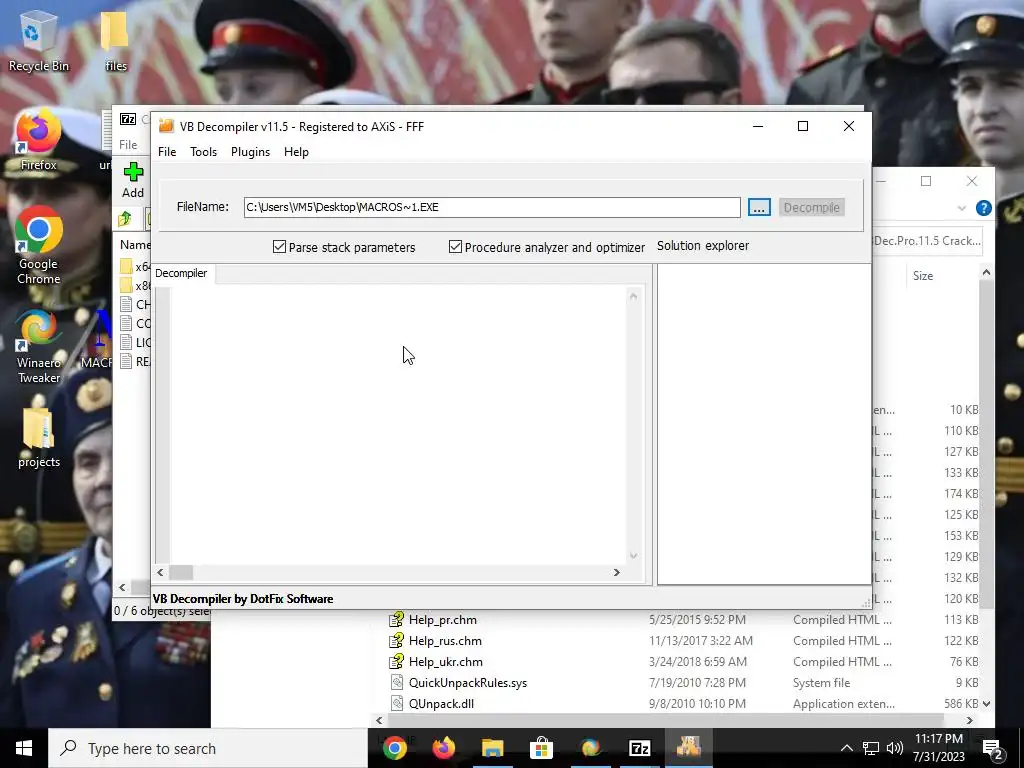The width and height of the screenshot is (1024, 768).
Task: Click the decompiler pane scroll up arrow
Action: (x=633, y=296)
